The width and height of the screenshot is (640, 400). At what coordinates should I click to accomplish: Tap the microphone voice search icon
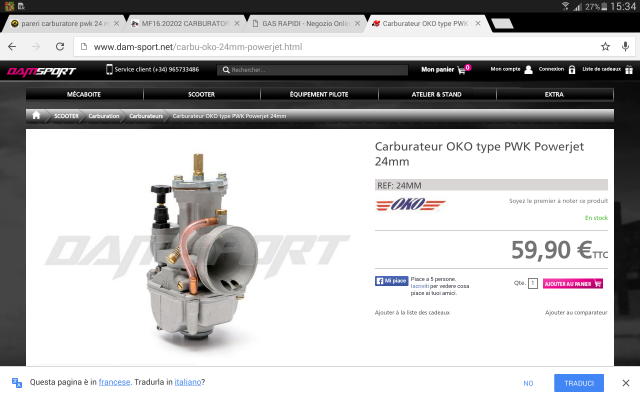[x=625, y=47]
